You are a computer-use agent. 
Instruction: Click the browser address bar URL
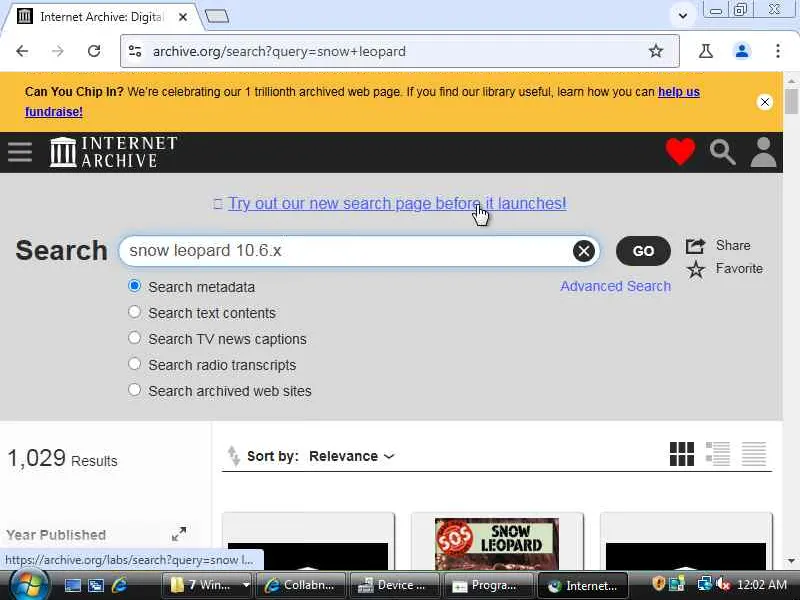pos(279,52)
